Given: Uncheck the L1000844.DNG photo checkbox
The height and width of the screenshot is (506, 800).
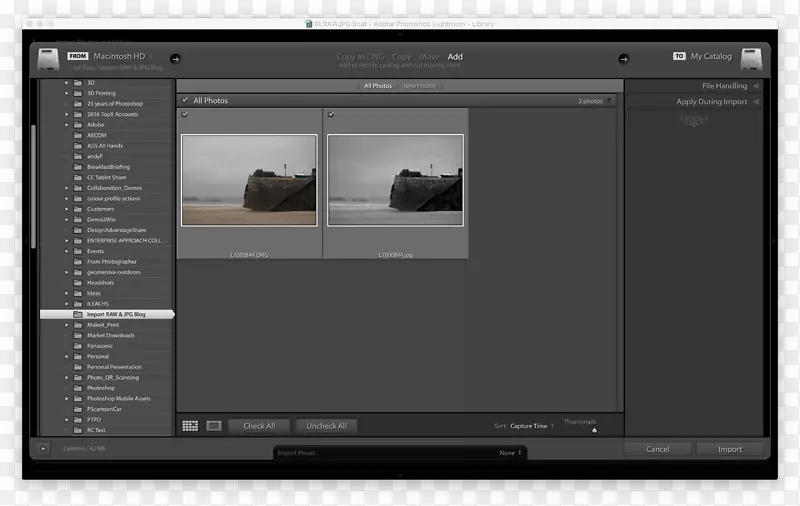Looking at the screenshot, I should click(185, 115).
